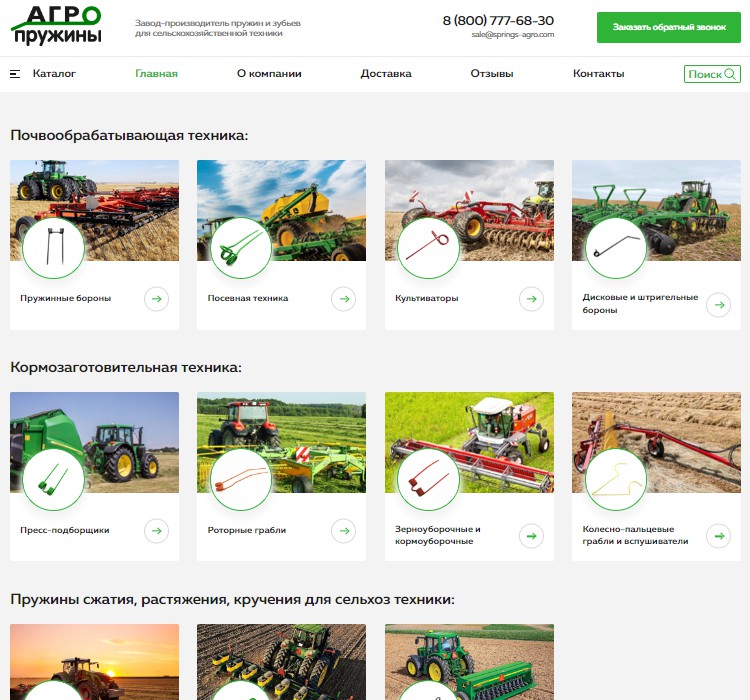Screen dimensions: 750x700
Task: Open Пресс-подборщики category link
Action: [65, 530]
